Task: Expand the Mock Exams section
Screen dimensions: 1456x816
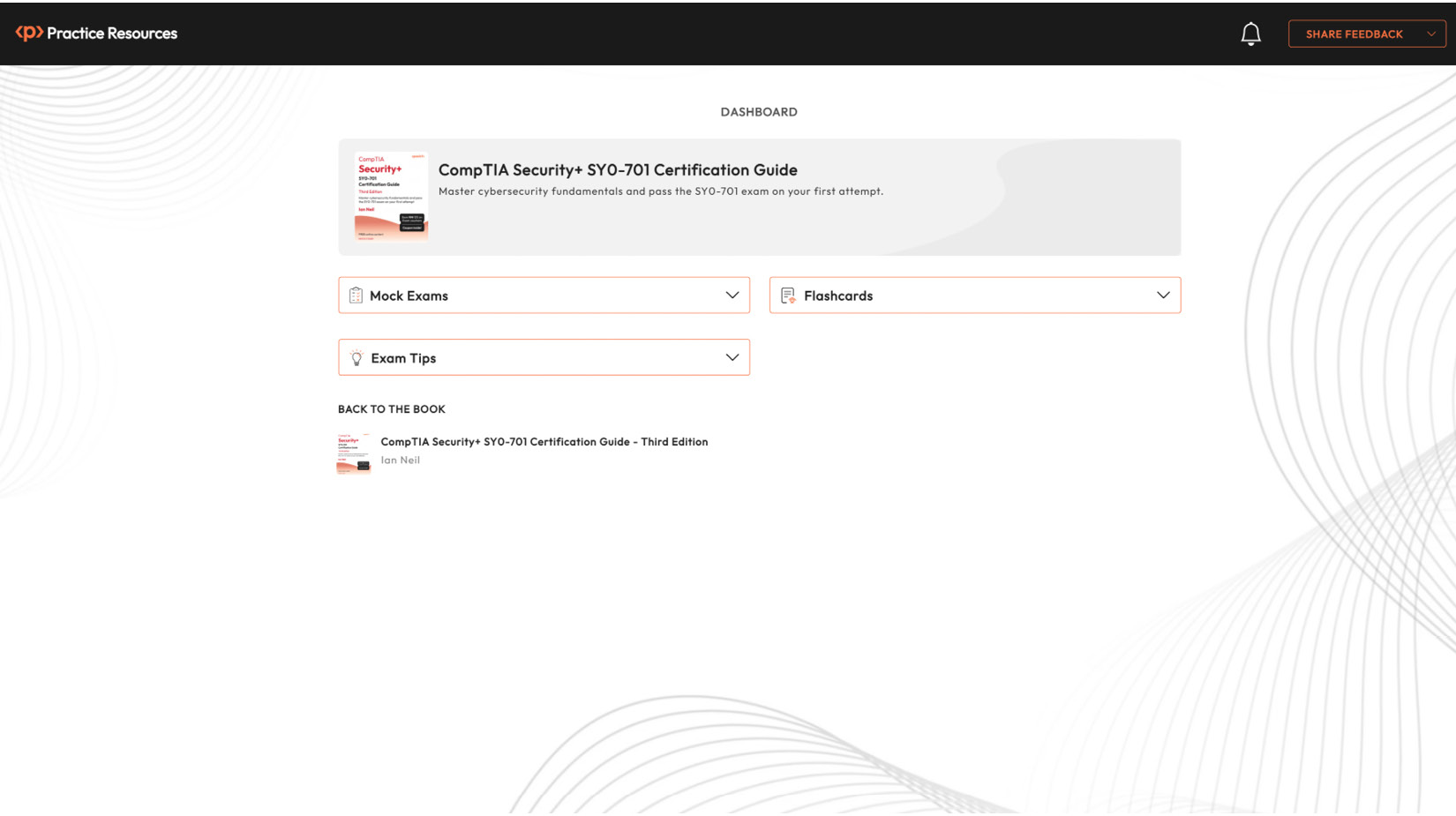Action: point(732,295)
